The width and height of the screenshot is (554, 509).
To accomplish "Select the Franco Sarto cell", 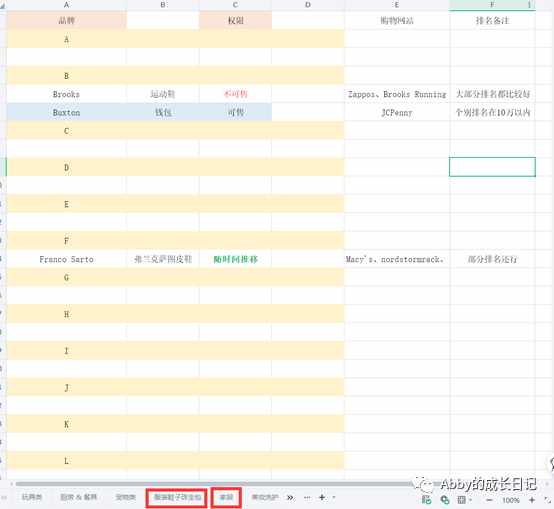I will pyautogui.click(x=66, y=259).
